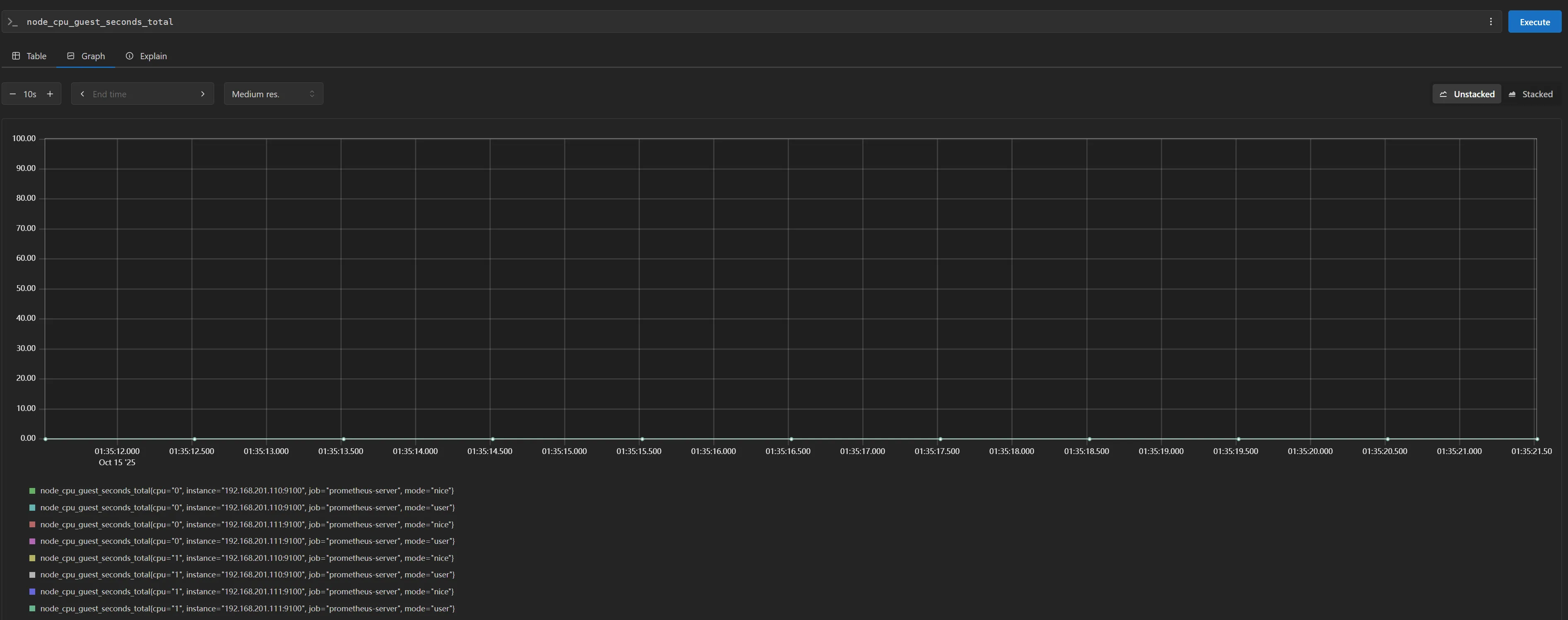
Task: Select Unstacked chart display mode
Action: [1467, 94]
